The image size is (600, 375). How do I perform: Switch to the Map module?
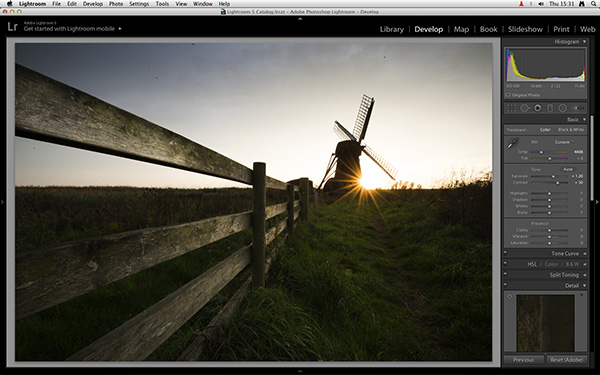461,29
